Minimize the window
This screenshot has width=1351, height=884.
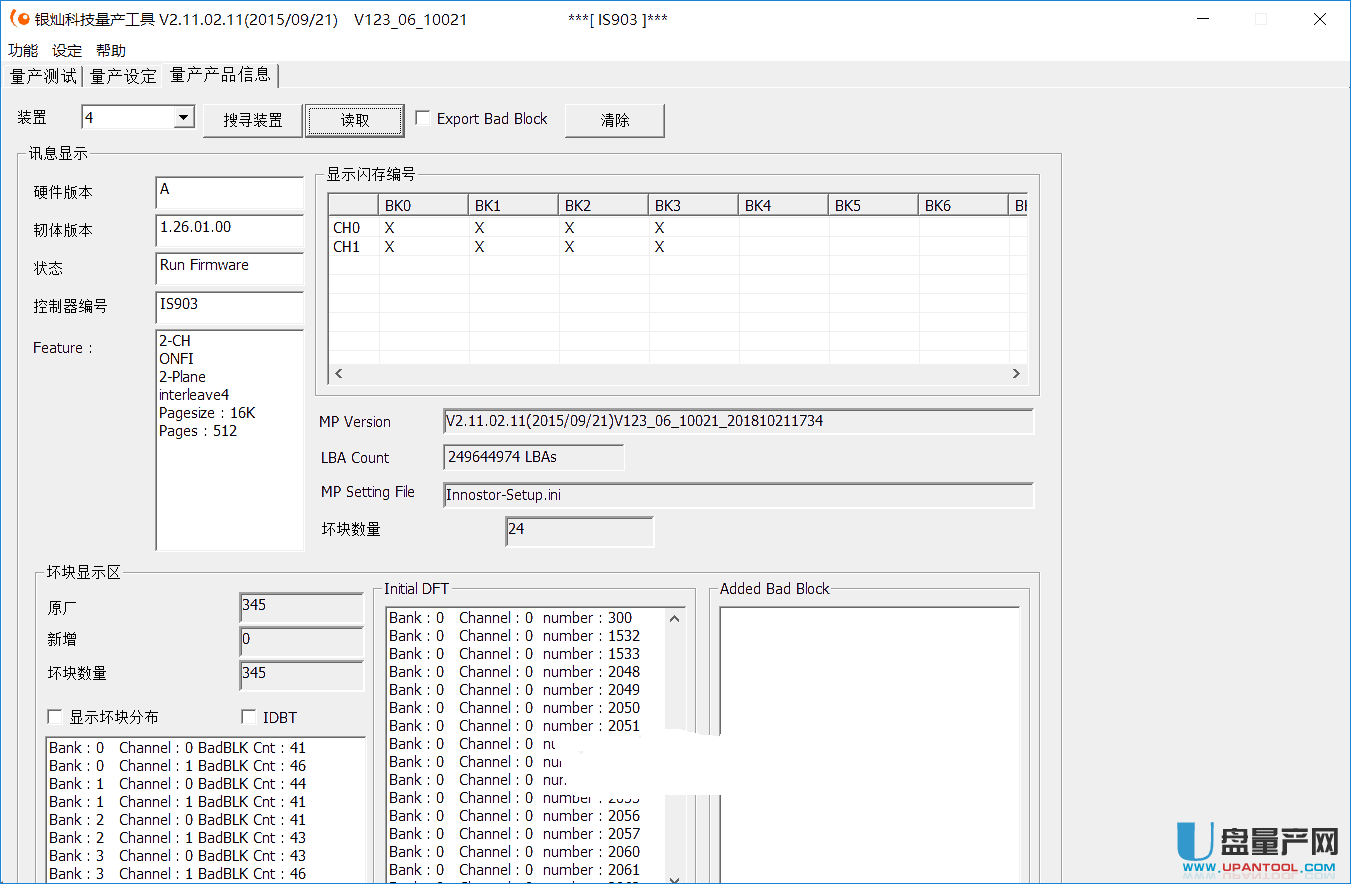click(1201, 19)
